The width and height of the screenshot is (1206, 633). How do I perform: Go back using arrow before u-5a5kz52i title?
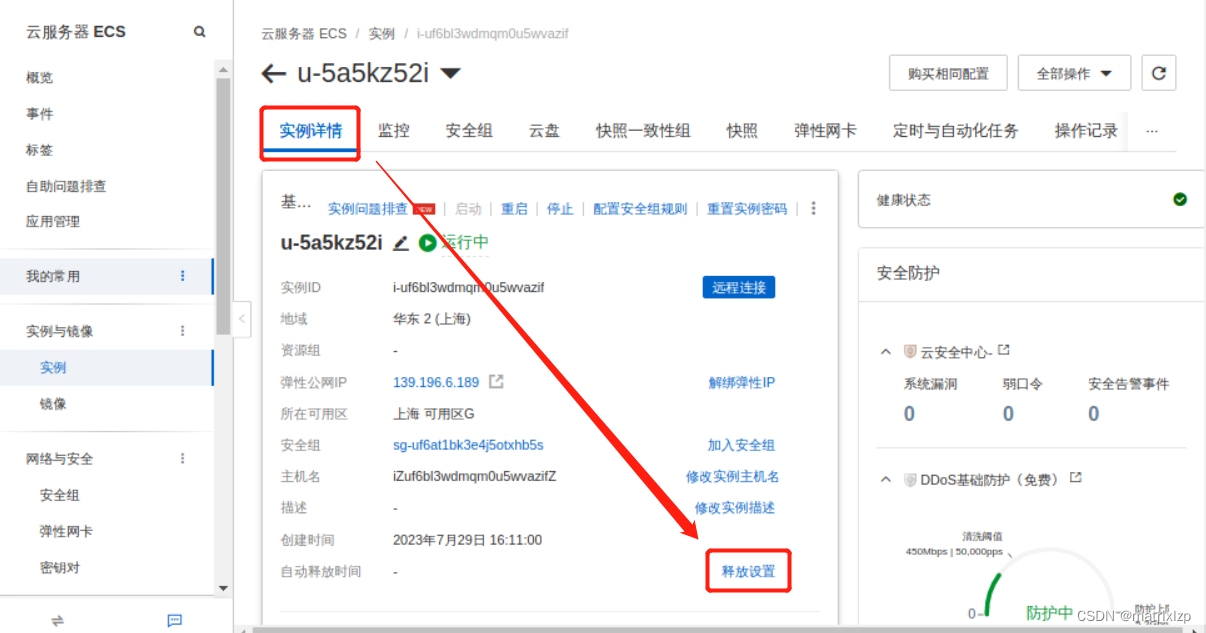(273, 73)
